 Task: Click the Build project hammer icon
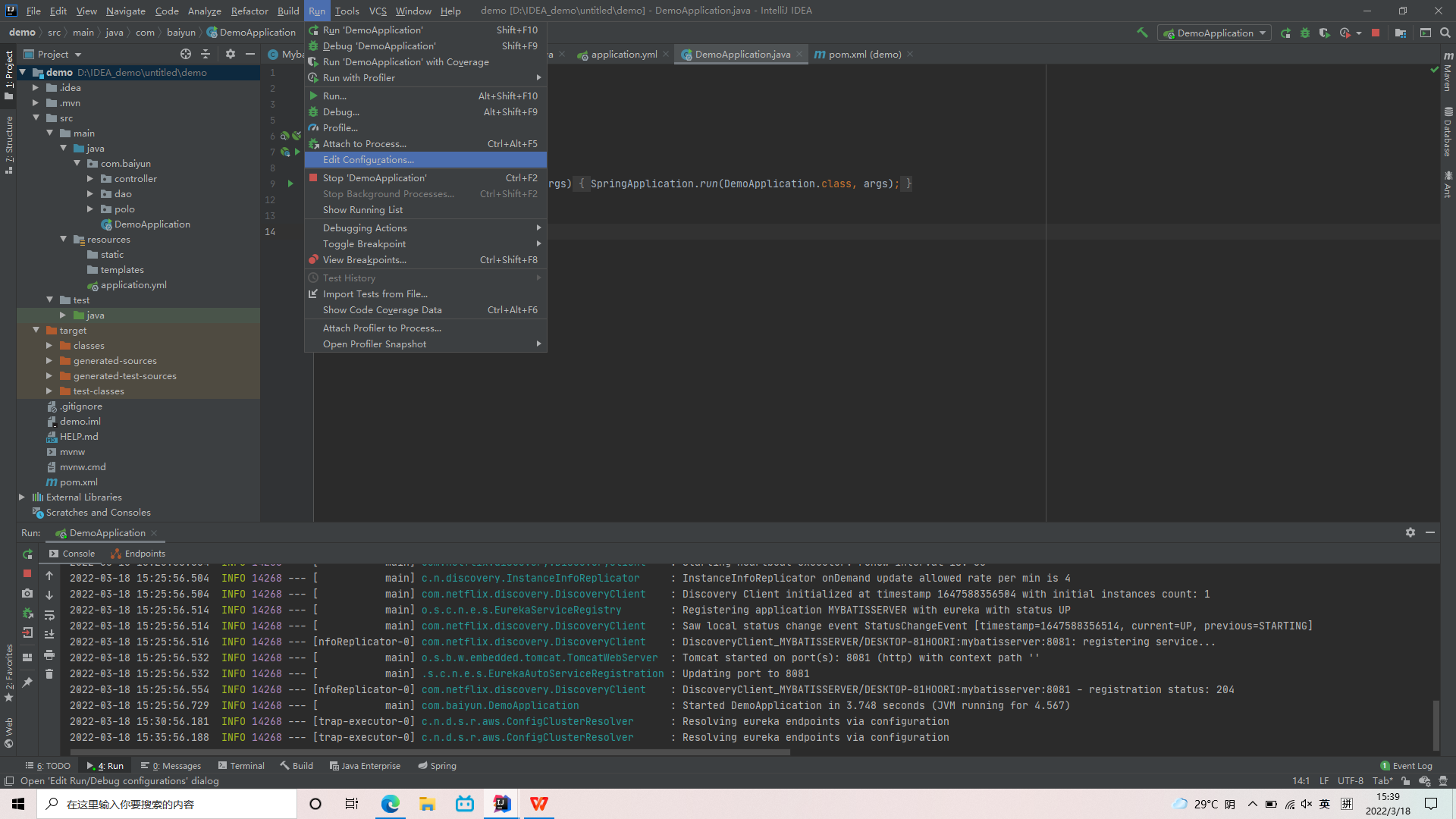1142,33
